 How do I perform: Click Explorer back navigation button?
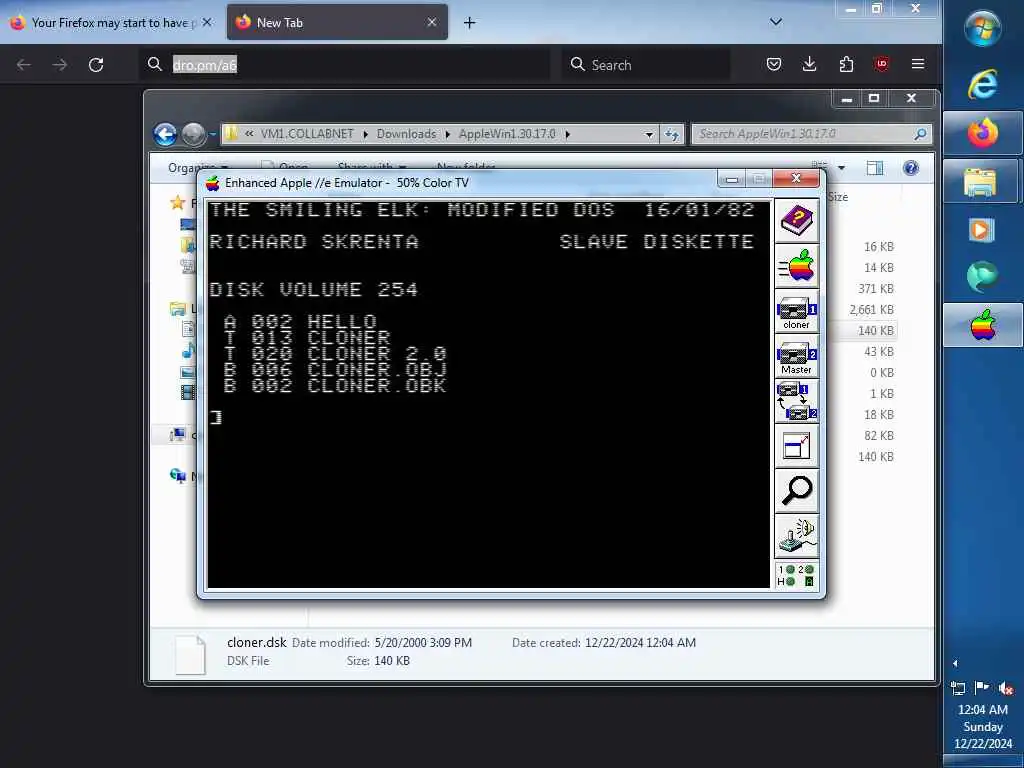(x=165, y=134)
